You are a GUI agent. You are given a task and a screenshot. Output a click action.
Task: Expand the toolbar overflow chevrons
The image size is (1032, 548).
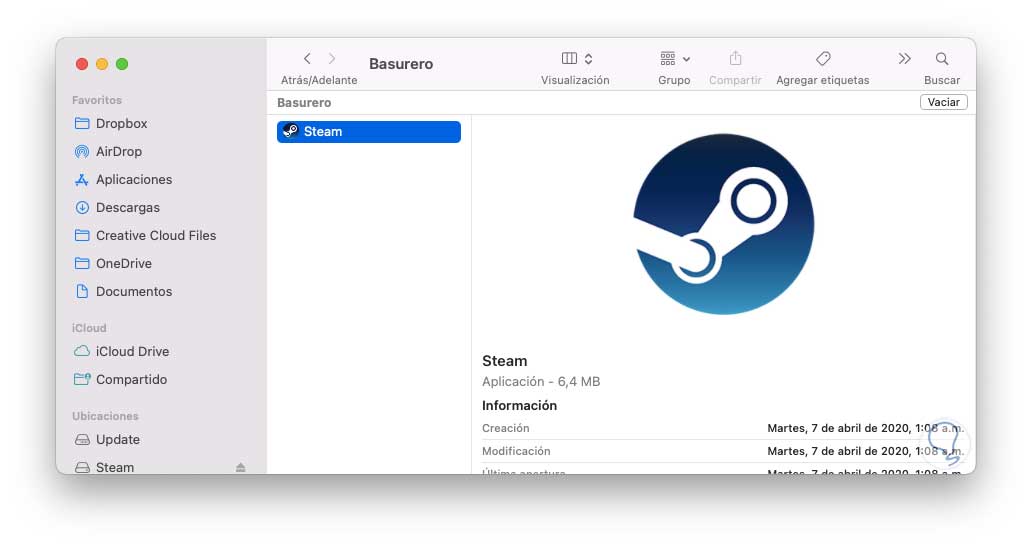[x=904, y=59]
